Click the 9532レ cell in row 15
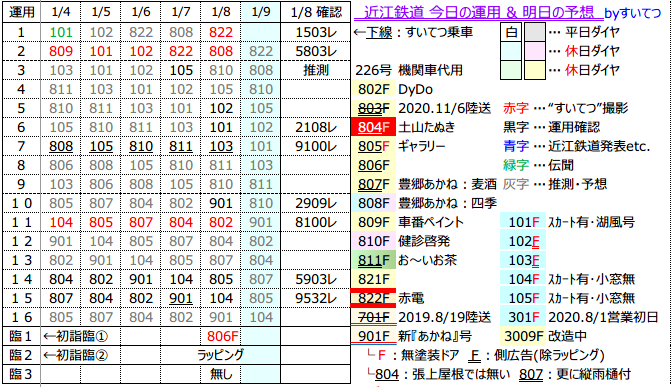This screenshot has height=387, width=671. coord(316,298)
